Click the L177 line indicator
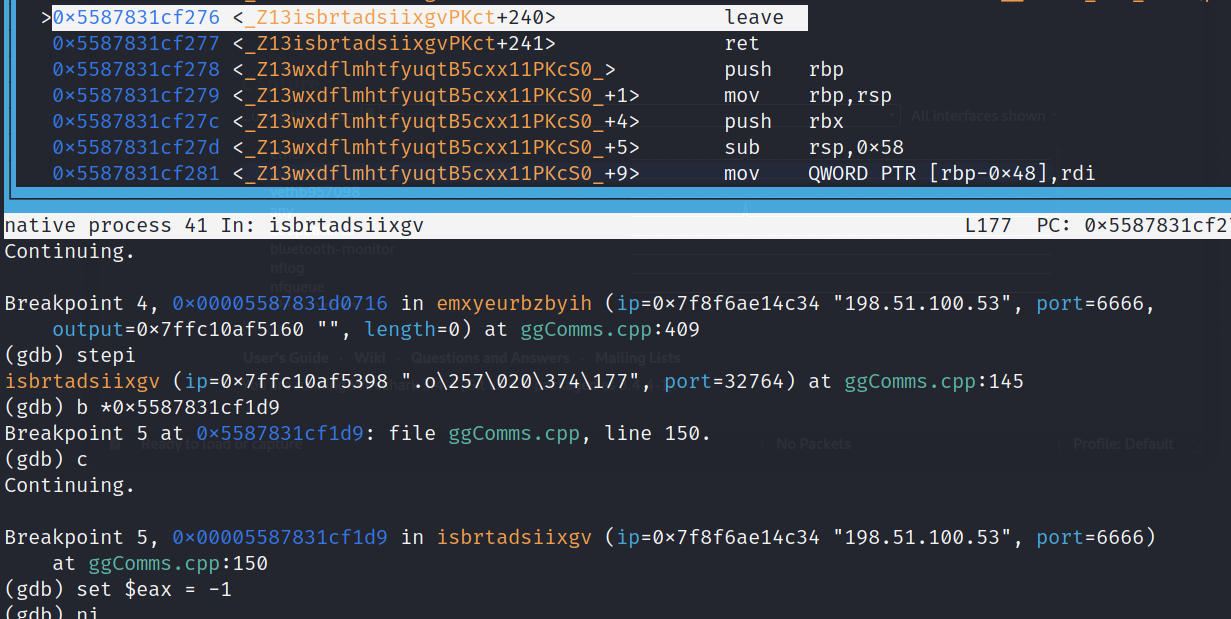The height and width of the screenshot is (619, 1231). coord(988,225)
